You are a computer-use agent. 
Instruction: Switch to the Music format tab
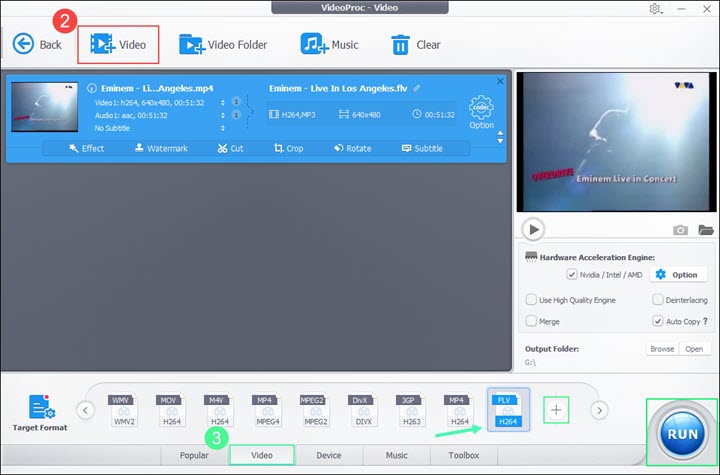[x=397, y=455]
